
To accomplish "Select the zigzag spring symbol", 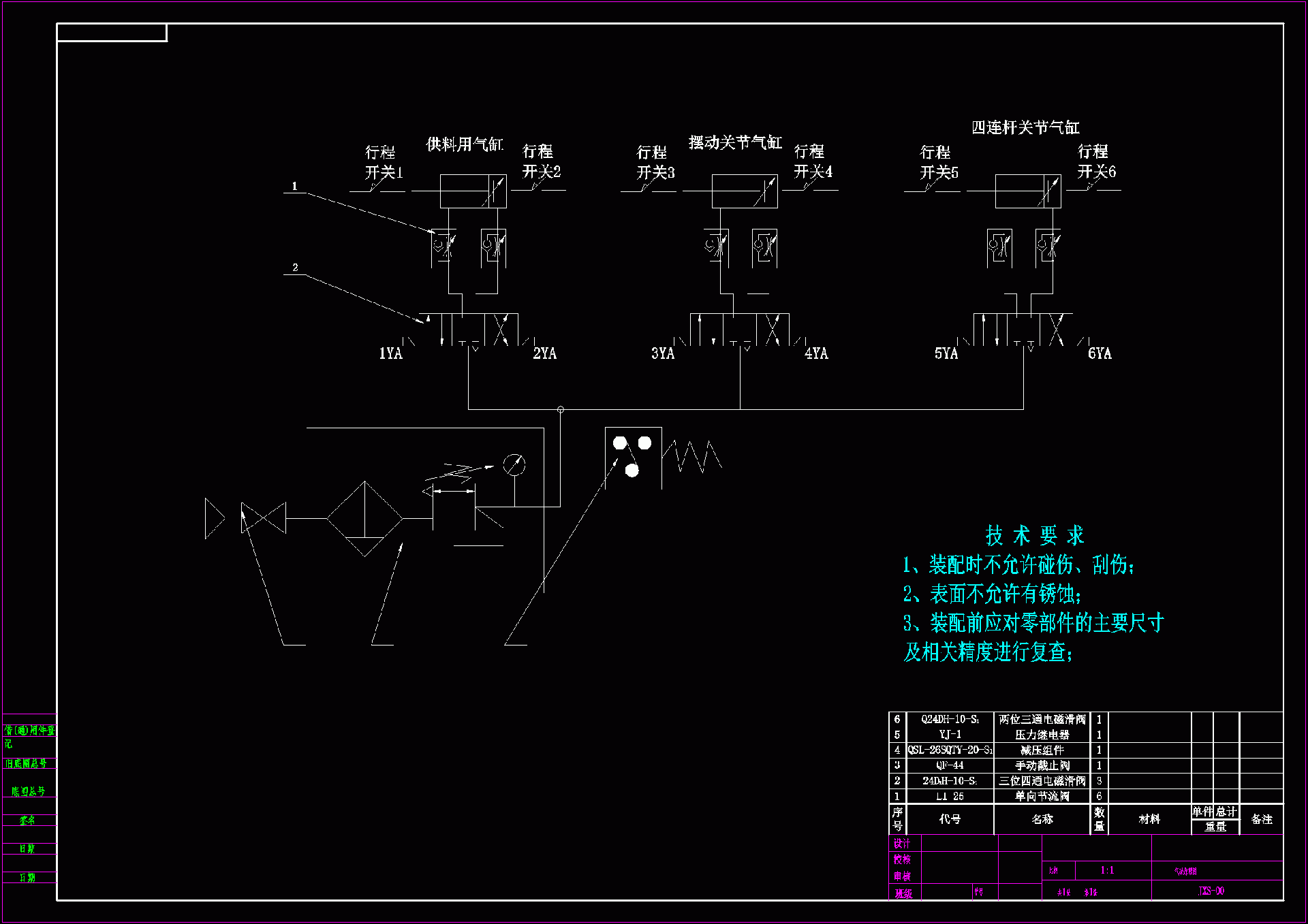I will (x=692, y=456).
